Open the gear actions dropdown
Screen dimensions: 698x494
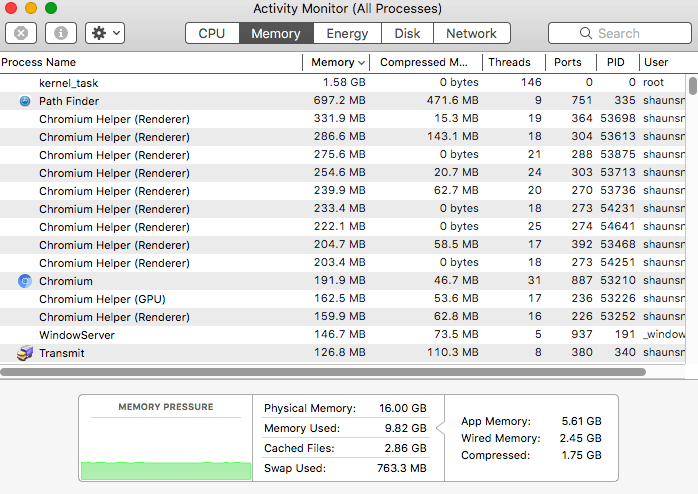(x=105, y=33)
